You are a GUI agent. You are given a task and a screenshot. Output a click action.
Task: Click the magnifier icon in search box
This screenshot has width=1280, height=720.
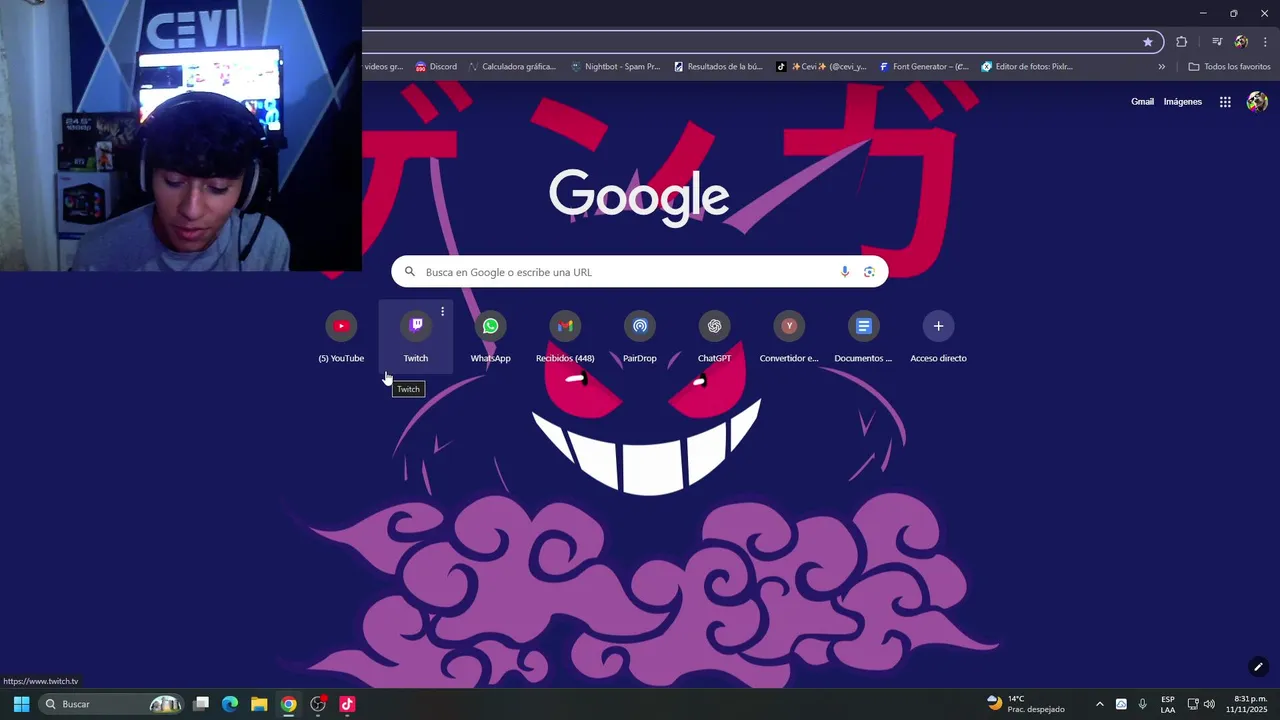409,272
